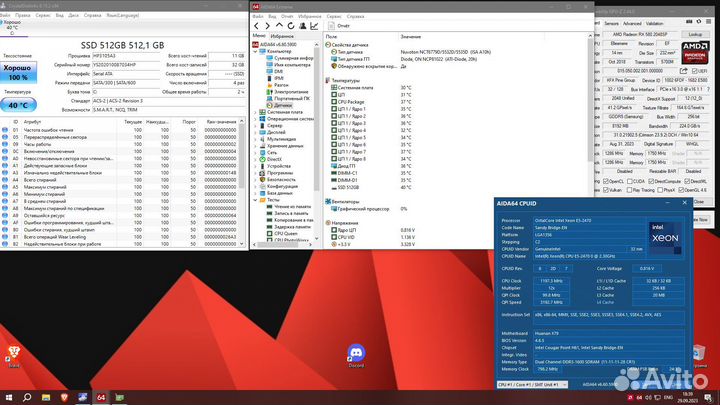Open CPU core selector dropdown in CPUID
This screenshot has width=720, height=405.
pos(532,384)
